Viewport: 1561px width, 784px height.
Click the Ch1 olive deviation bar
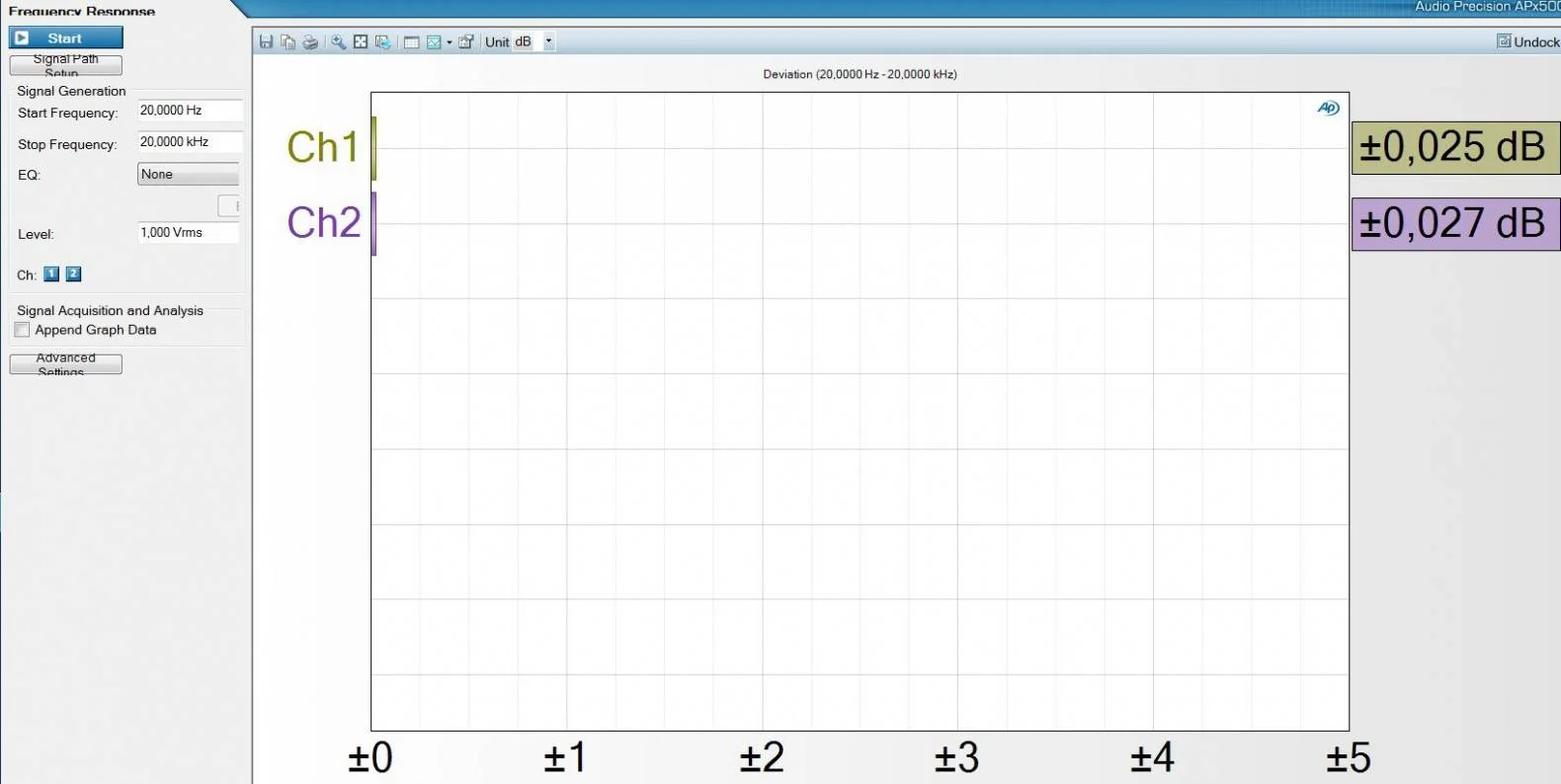pos(373,148)
